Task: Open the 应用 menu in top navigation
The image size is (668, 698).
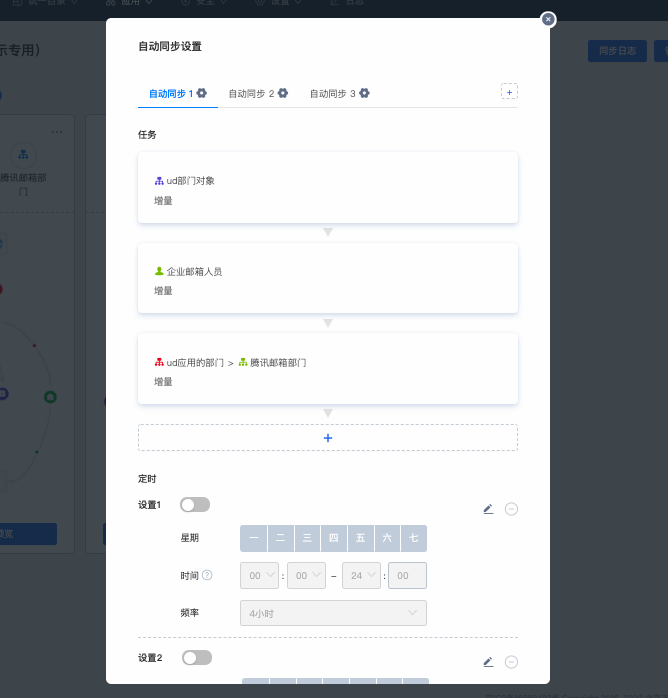Action: pyautogui.click(x=130, y=2)
